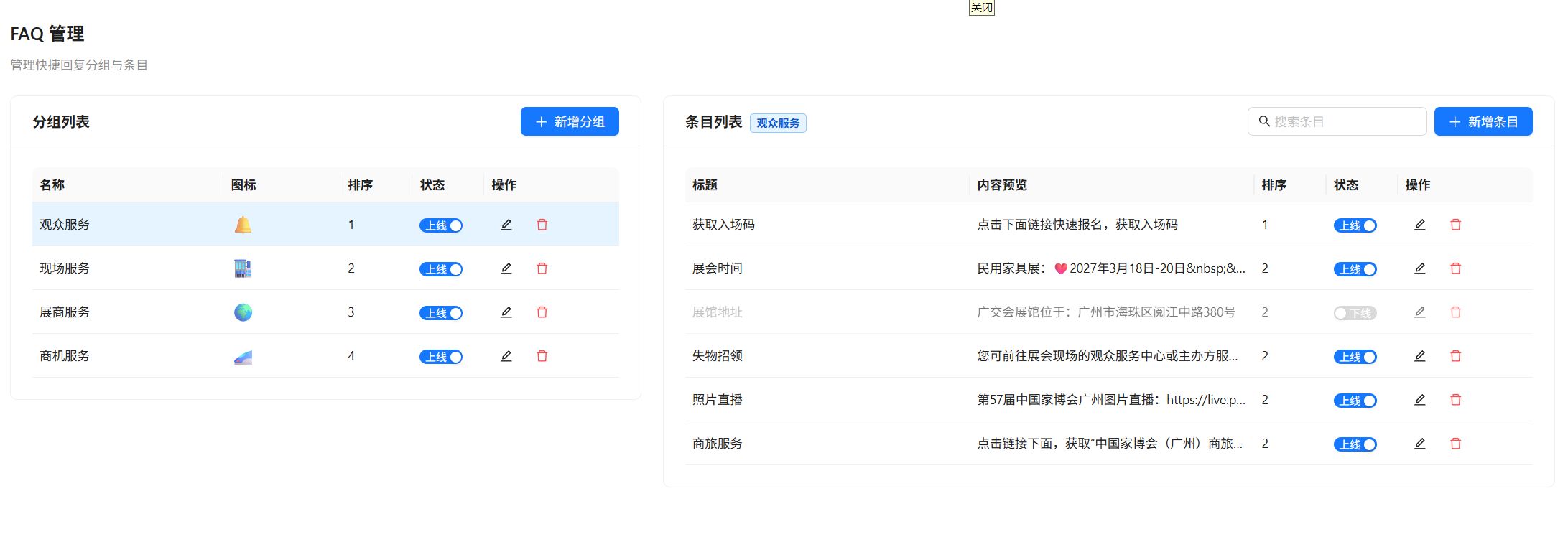Click the preview starting 第57届中国家博会
This screenshot has height=542, width=1568.
[x=1111, y=400]
